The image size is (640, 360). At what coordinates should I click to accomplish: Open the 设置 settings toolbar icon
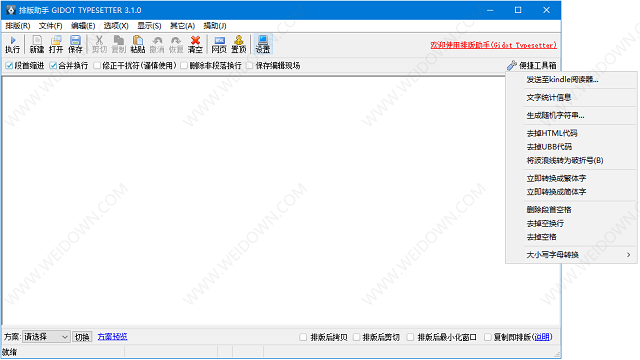[x=262, y=44]
